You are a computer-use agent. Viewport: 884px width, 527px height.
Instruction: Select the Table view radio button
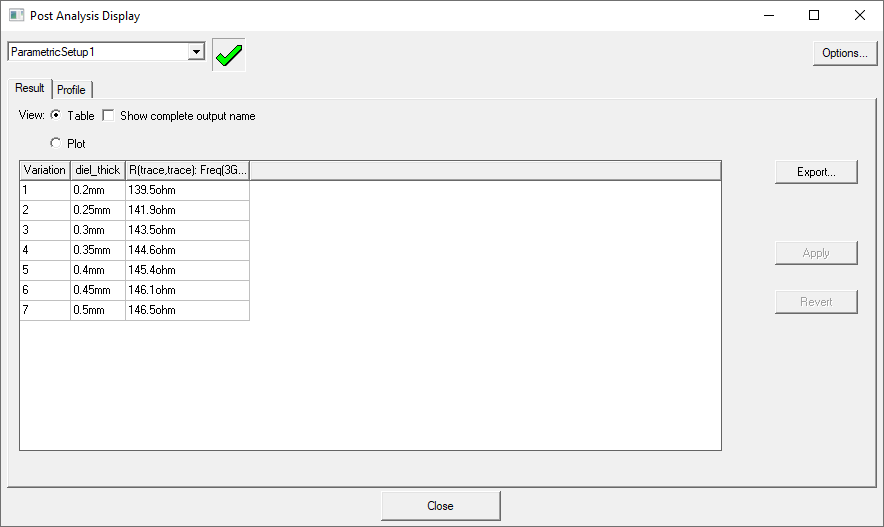click(55, 115)
